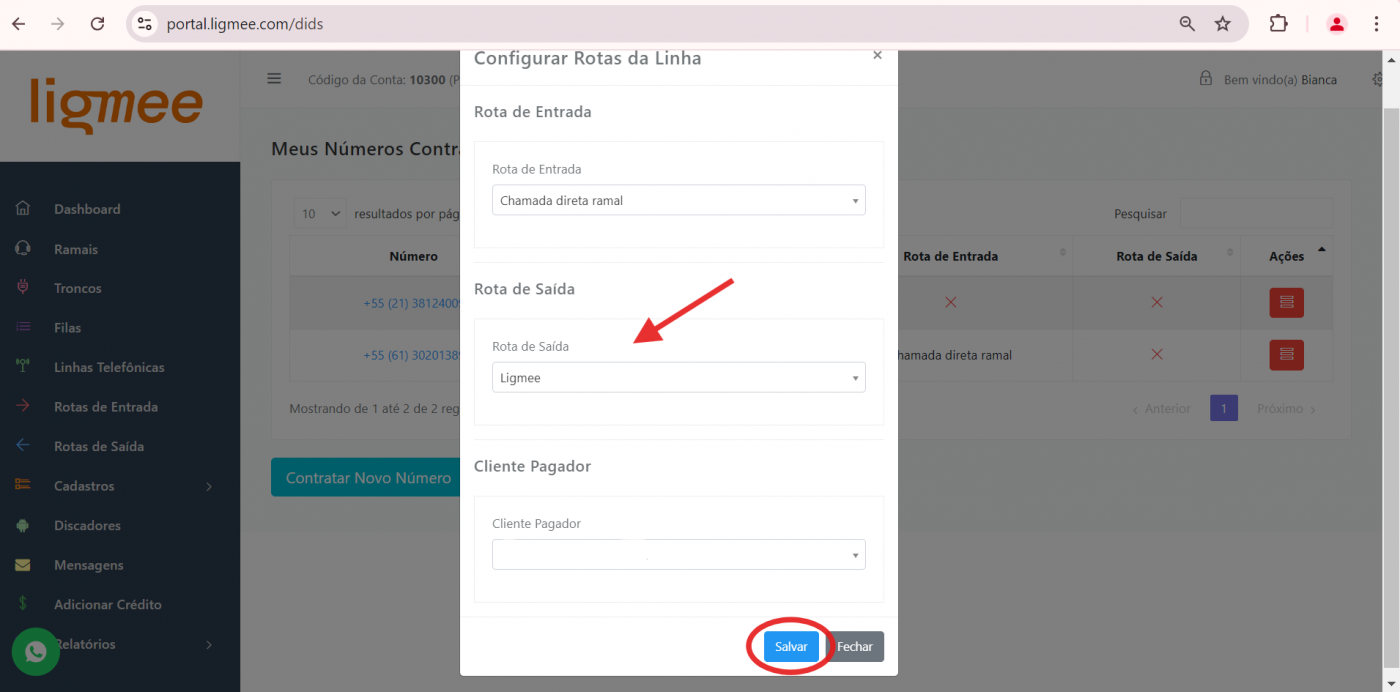Open the Rota de Saída Ligmee dropdown

(x=679, y=377)
